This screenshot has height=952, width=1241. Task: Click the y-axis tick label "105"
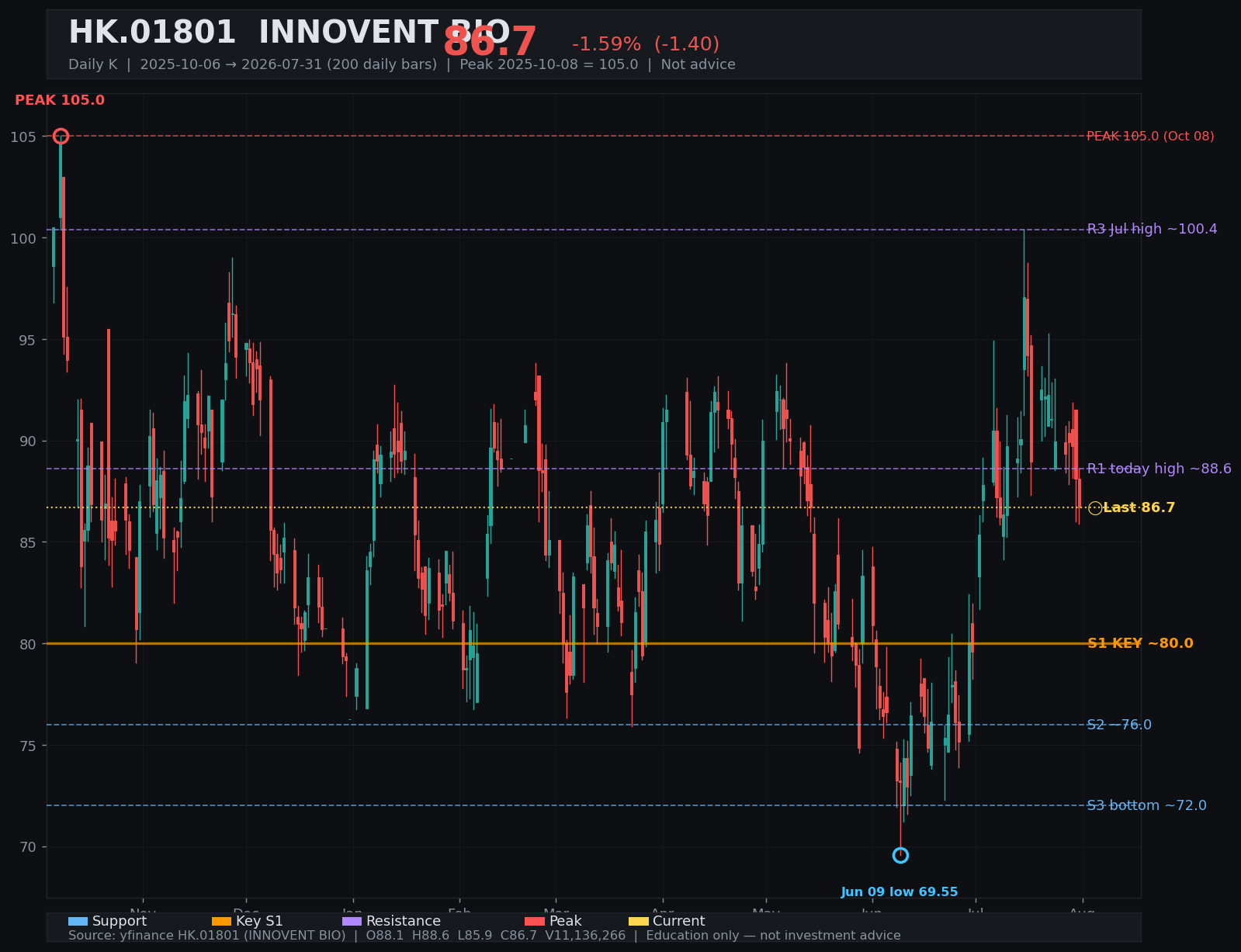click(x=23, y=137)
